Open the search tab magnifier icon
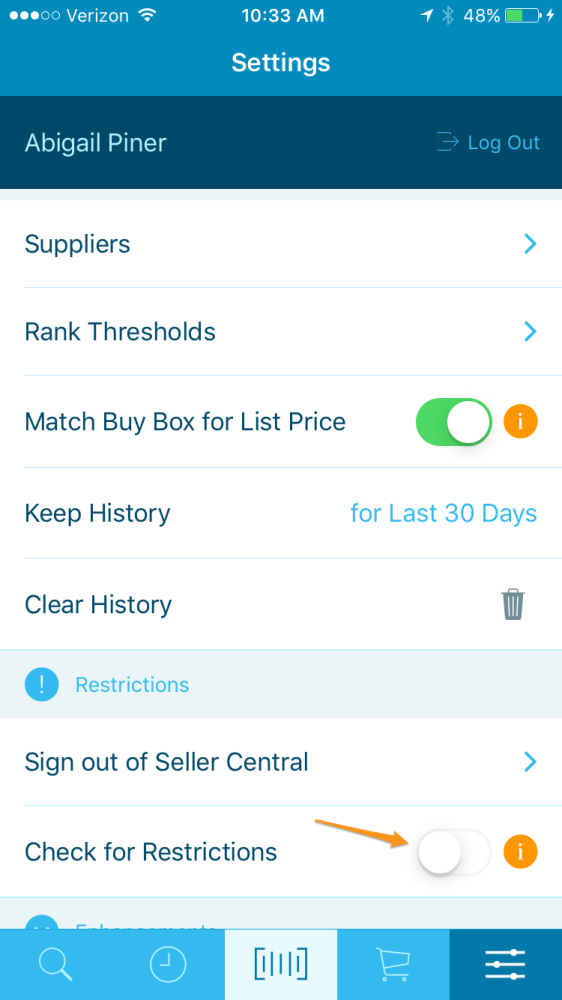 pyautogui.click(x=55, y=964)
